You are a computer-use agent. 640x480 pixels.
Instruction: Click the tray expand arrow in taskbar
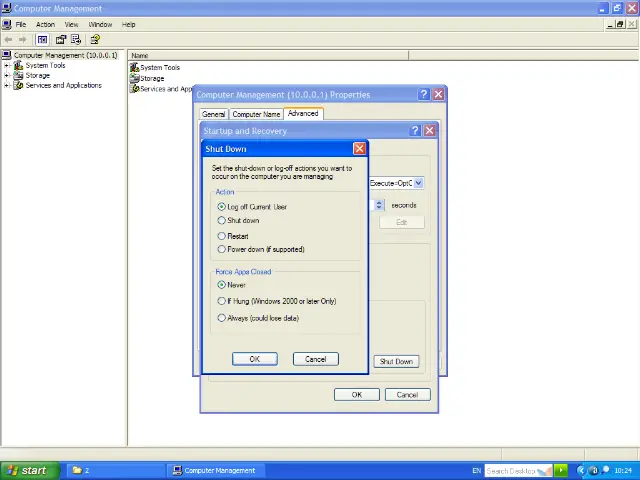click(x=581, y=471)
